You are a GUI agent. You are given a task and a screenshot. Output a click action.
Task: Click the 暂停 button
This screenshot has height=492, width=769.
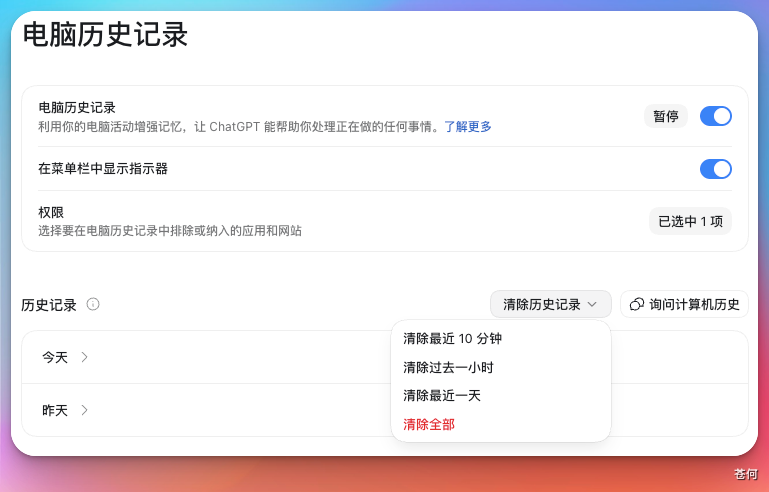[666, 116]
